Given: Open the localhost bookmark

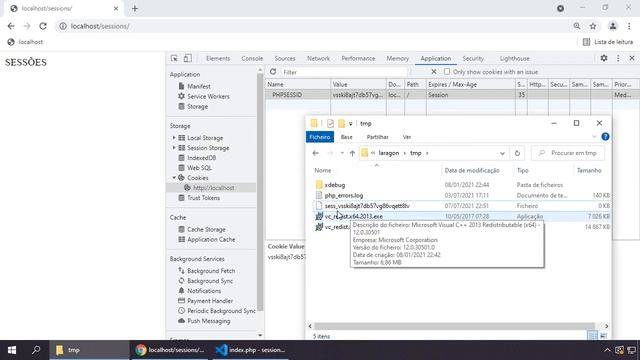Looking at the screenshot, I should pos(25,42).
